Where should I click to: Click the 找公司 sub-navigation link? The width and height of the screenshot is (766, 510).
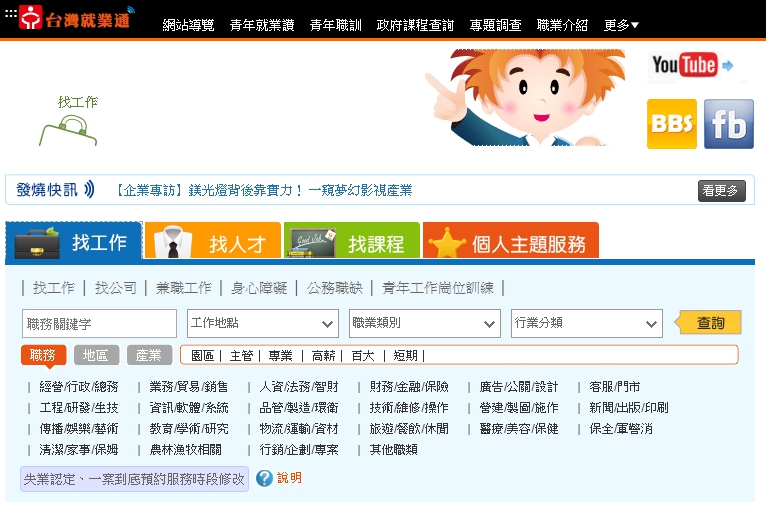[x=115, y=288]
